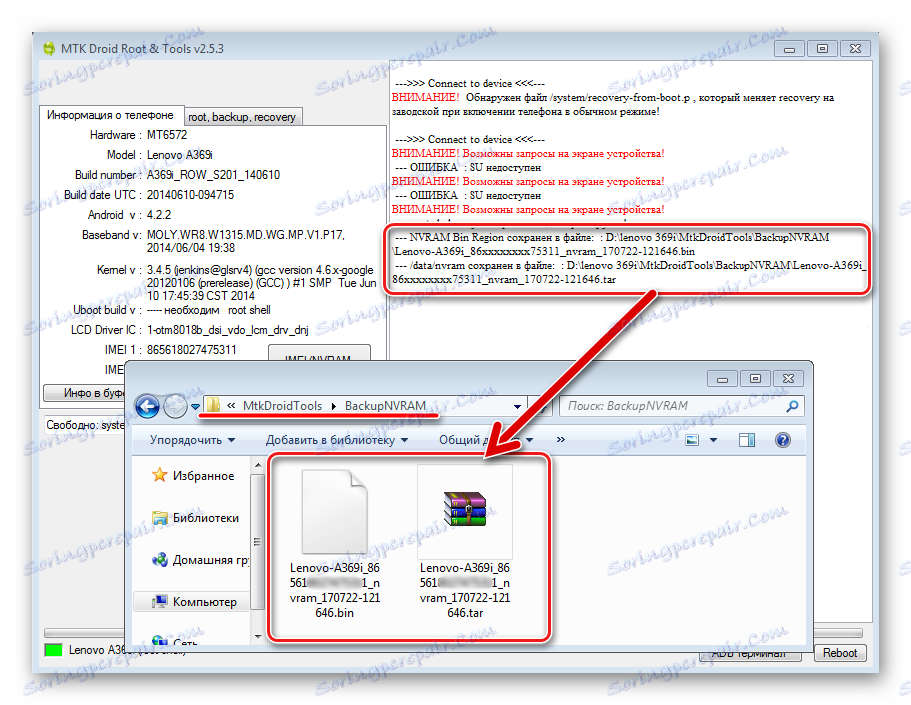Image resolution: width=911 pixels, height=705 pixels.
Task: Switch to Информация о телефоне tab
Action: pos(110,115)
